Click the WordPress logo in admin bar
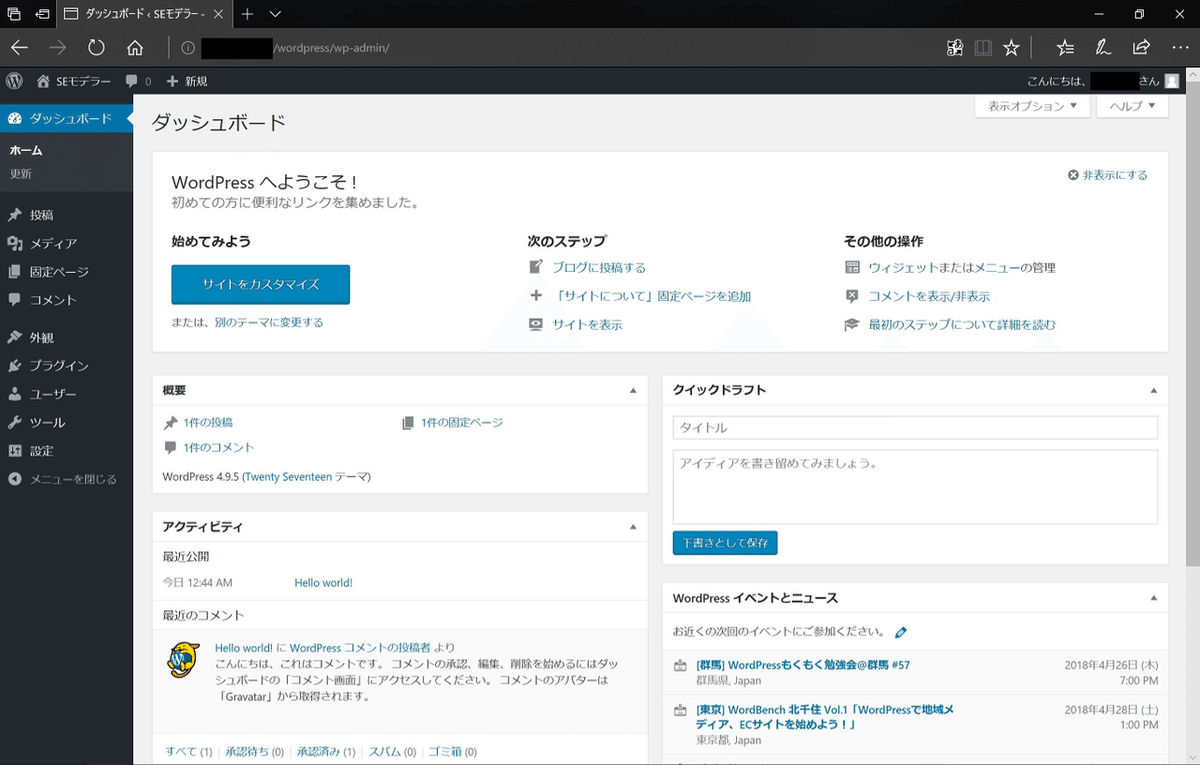The height and width of the screenshot is (765, 1200). [x=14, y=81]
